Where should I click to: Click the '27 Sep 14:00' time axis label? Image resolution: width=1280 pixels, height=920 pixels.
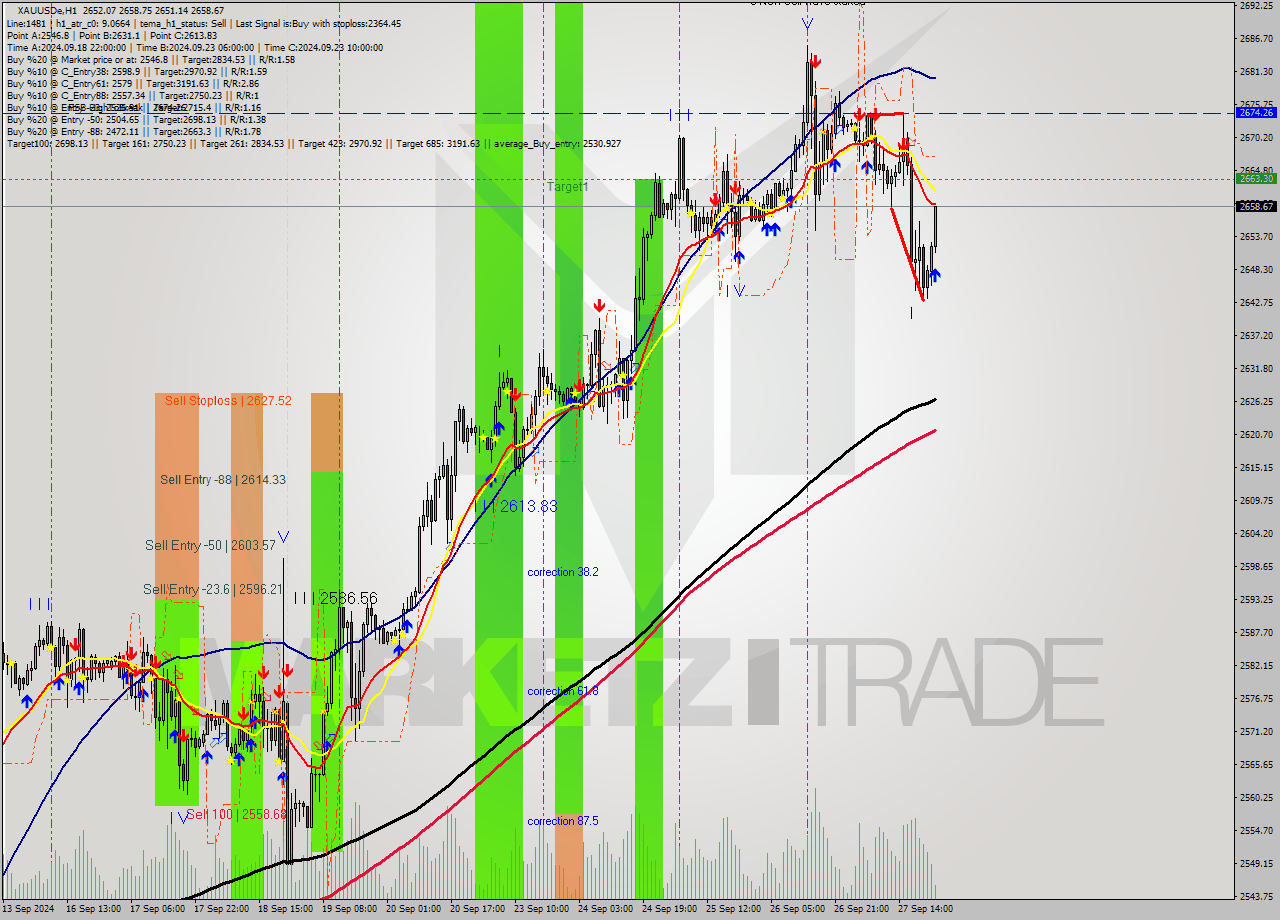pos(926,909)
